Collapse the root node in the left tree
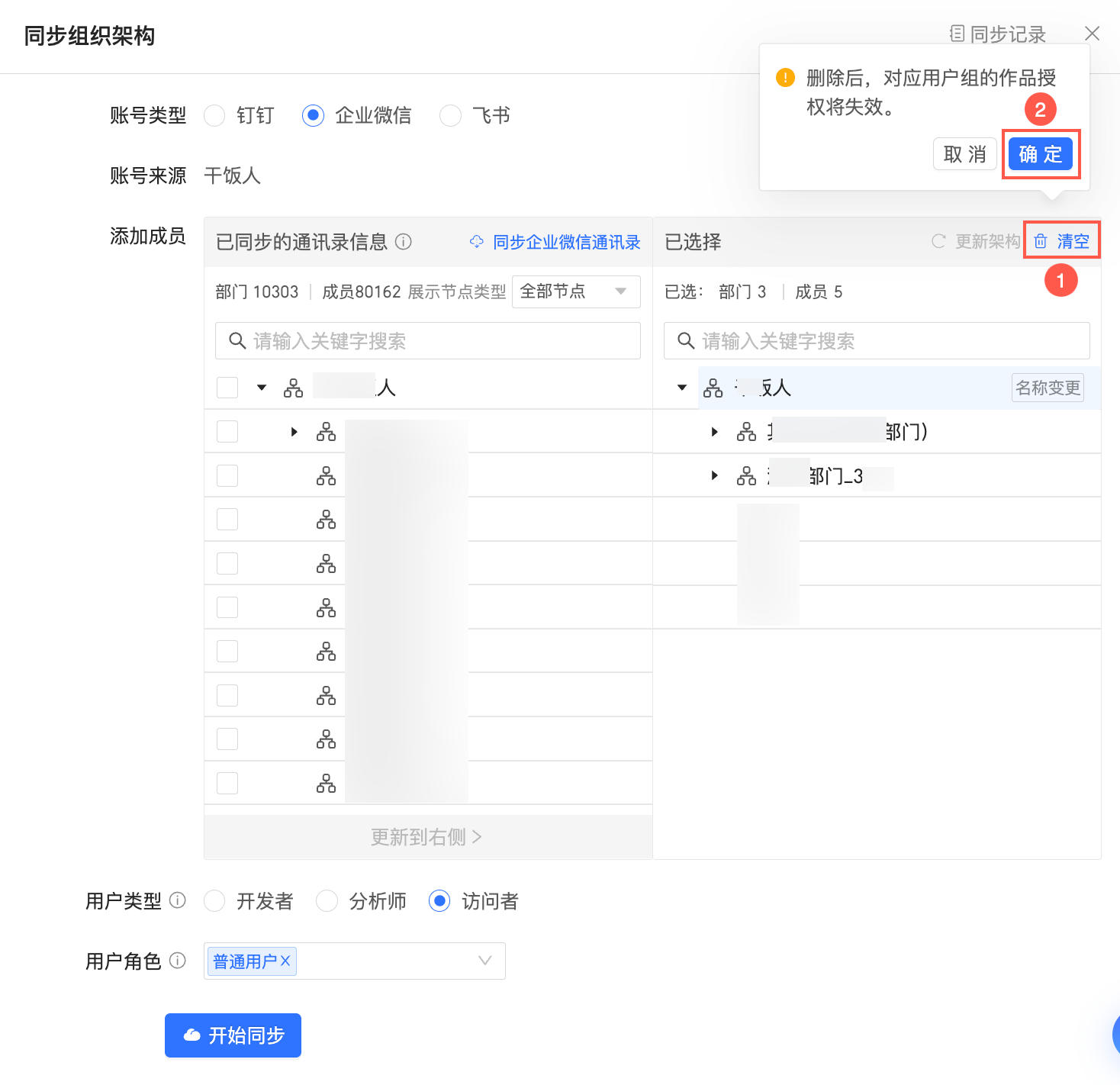This screenshot has width=1120, height=1085. (262, 388)
